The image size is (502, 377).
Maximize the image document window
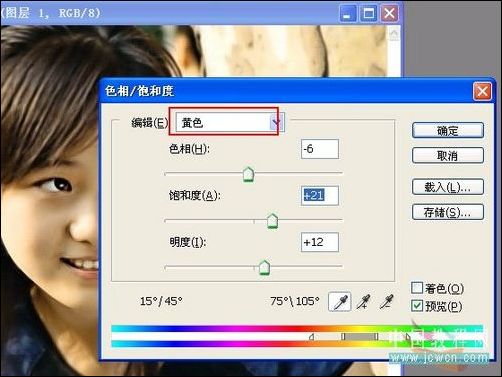369,14
